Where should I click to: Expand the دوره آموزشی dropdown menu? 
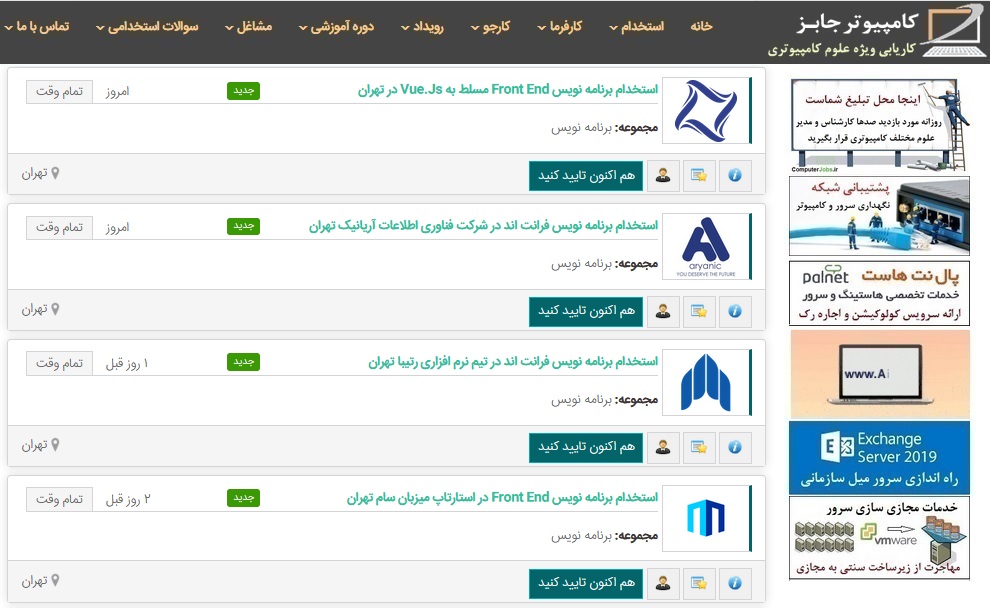[336, 27]
